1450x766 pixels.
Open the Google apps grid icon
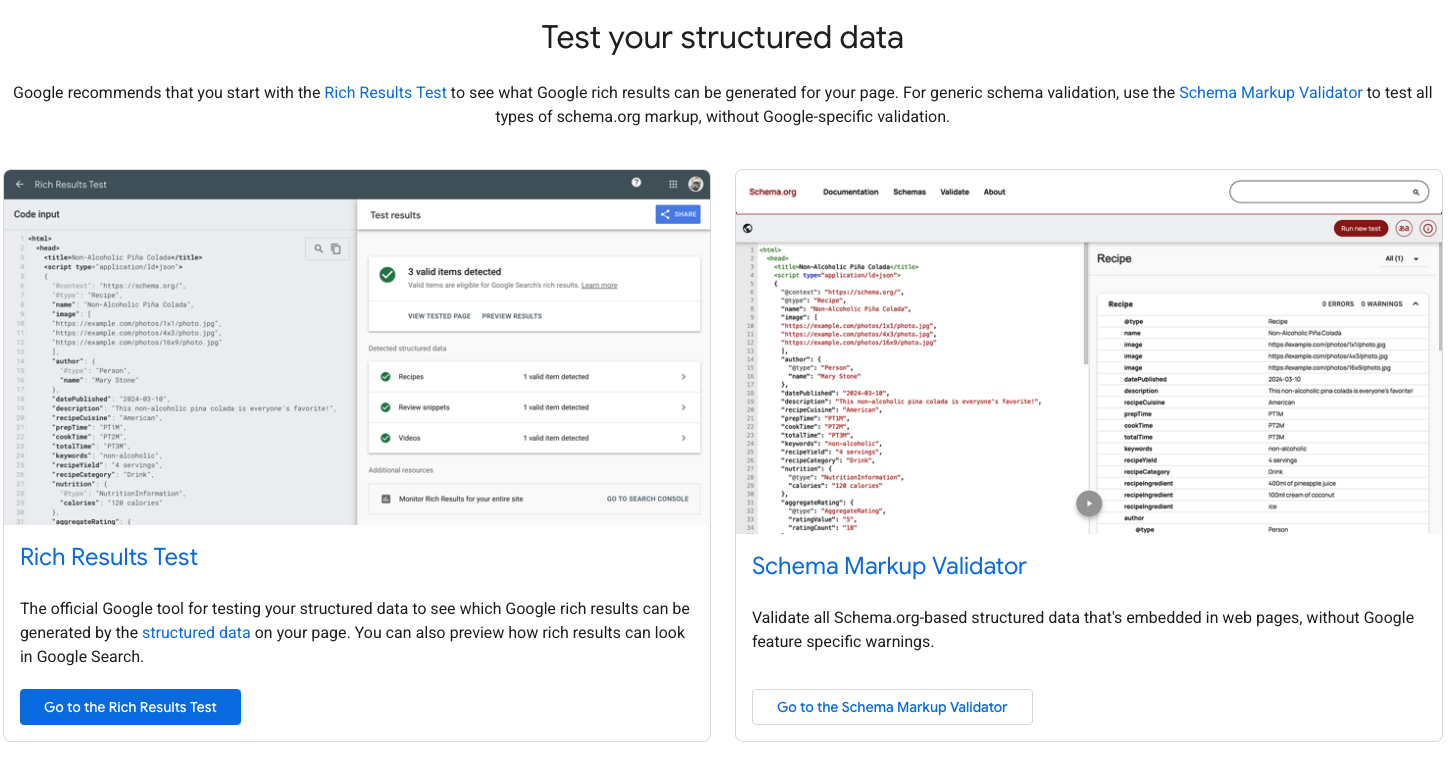(673, 185)
